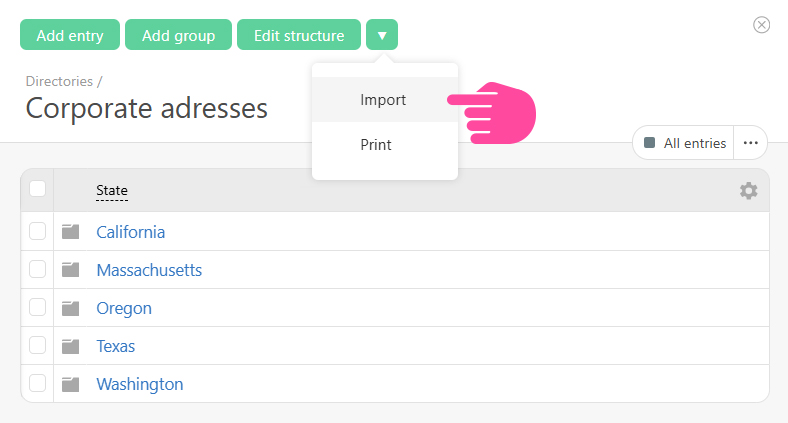This screenshot has height=423, width=788.
Task: Click the folder icon beside Oregon
Action: tap(70, 308)
